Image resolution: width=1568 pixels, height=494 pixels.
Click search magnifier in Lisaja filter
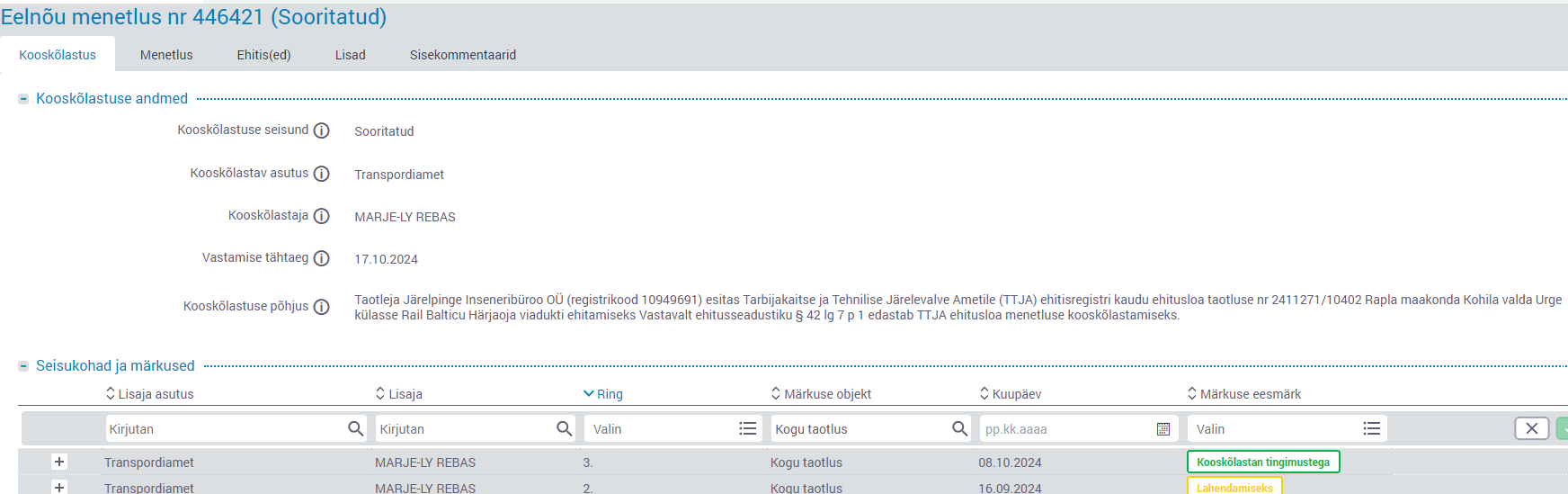[x=564, y=428]
